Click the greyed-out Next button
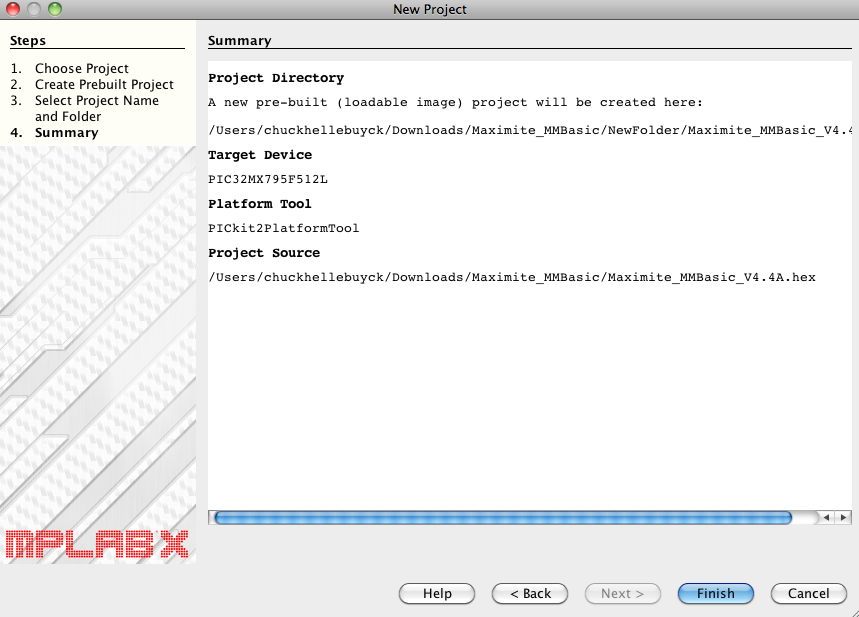Image resolution: width=859 pixels, height=617 pixels. tap(622, 593)
